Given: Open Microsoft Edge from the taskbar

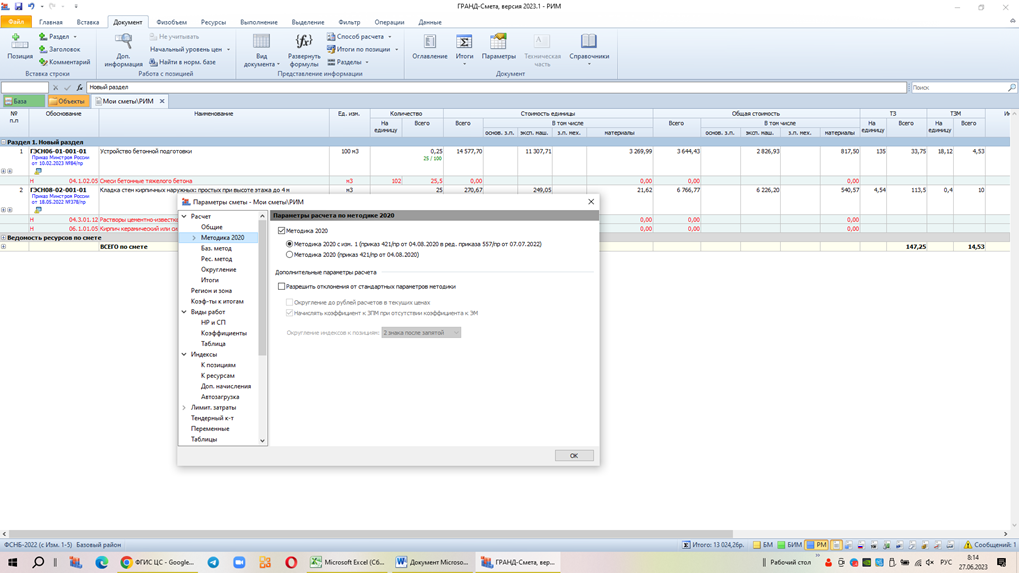Looking at the screenshot, I should pos(101,563).
